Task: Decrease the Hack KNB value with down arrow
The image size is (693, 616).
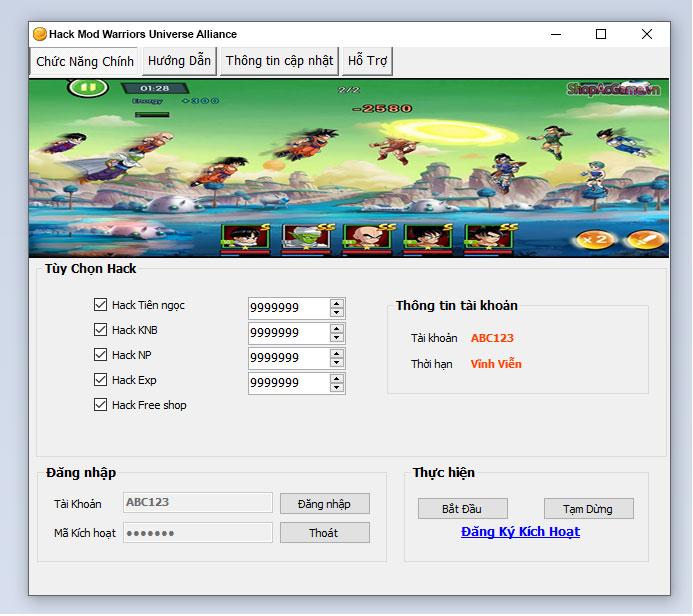Action: pyautogui.click(x=337, y=338)
